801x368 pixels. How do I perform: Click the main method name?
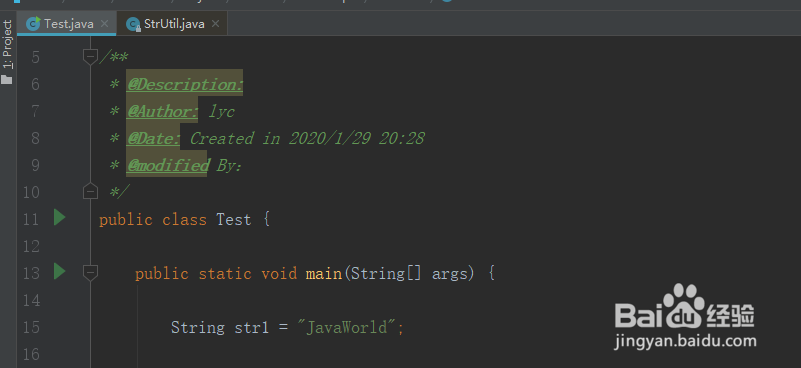coord(324,273)
